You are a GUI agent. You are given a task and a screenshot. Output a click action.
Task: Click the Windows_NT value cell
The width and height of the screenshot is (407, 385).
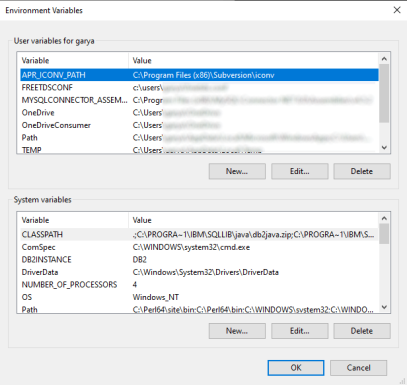coord(156,297)
